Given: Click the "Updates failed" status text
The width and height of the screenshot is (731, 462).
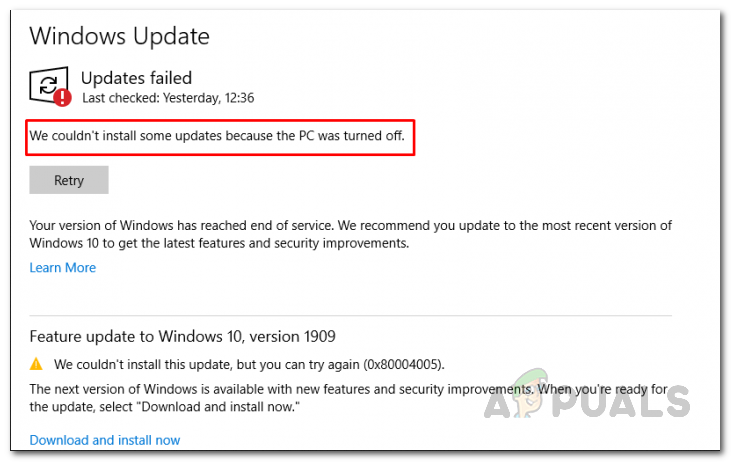Looking at the screenshot, I should 136,77.
